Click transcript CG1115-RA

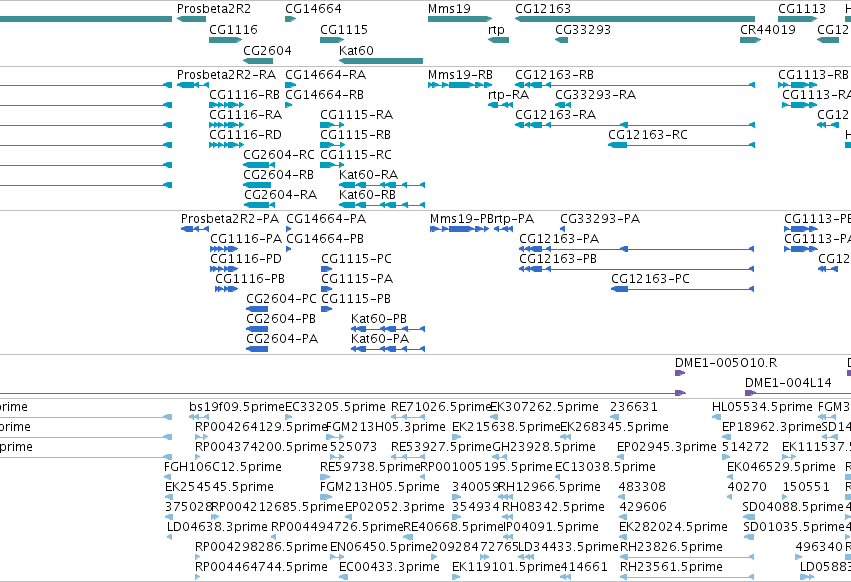[x=357, y=115]
